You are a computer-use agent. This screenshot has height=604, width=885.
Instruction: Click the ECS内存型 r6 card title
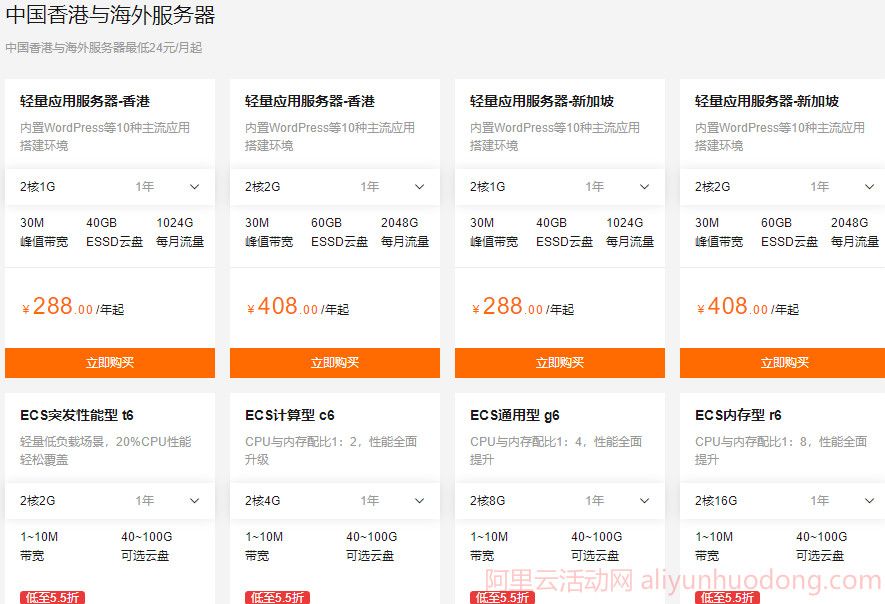tap(738, 415)
